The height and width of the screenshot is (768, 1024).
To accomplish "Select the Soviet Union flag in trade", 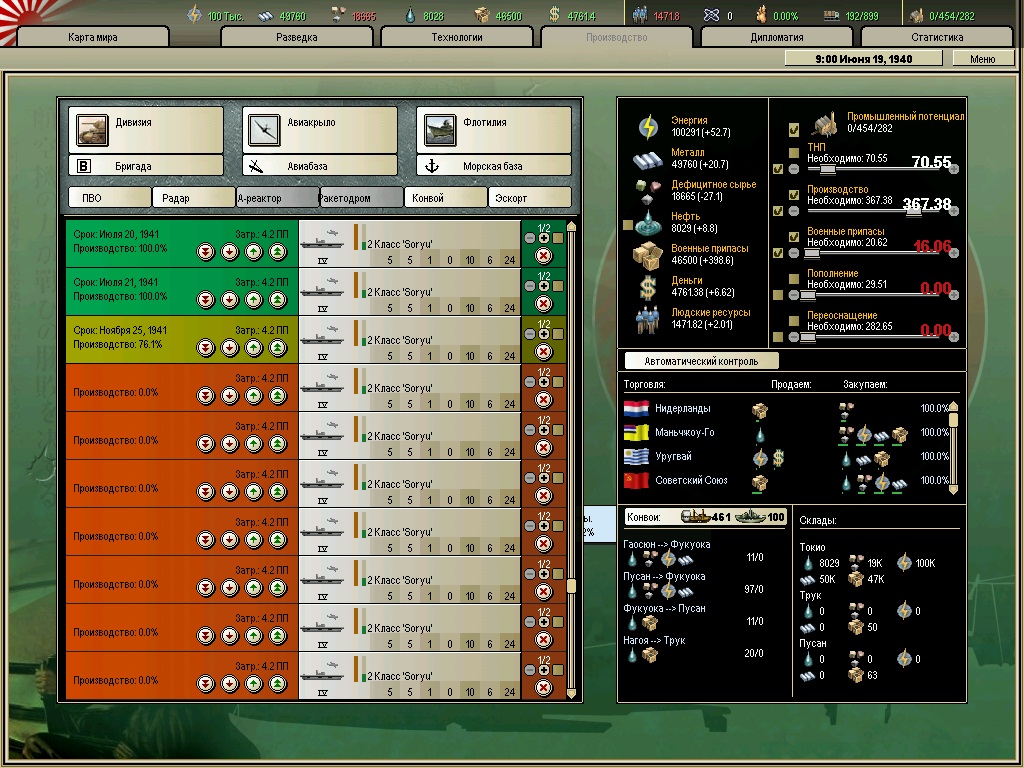I will (x=636, y=481).
